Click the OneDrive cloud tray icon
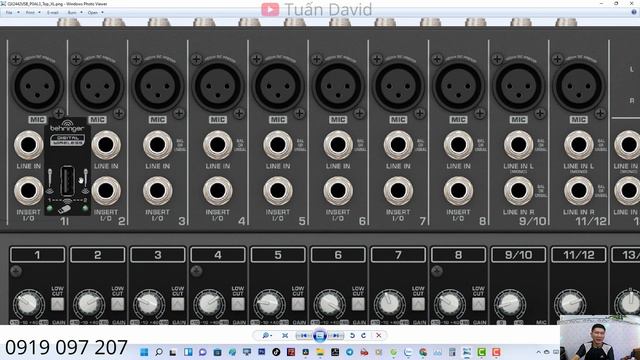This screenshot has width=640, height=360. click(x=547, y=352)
